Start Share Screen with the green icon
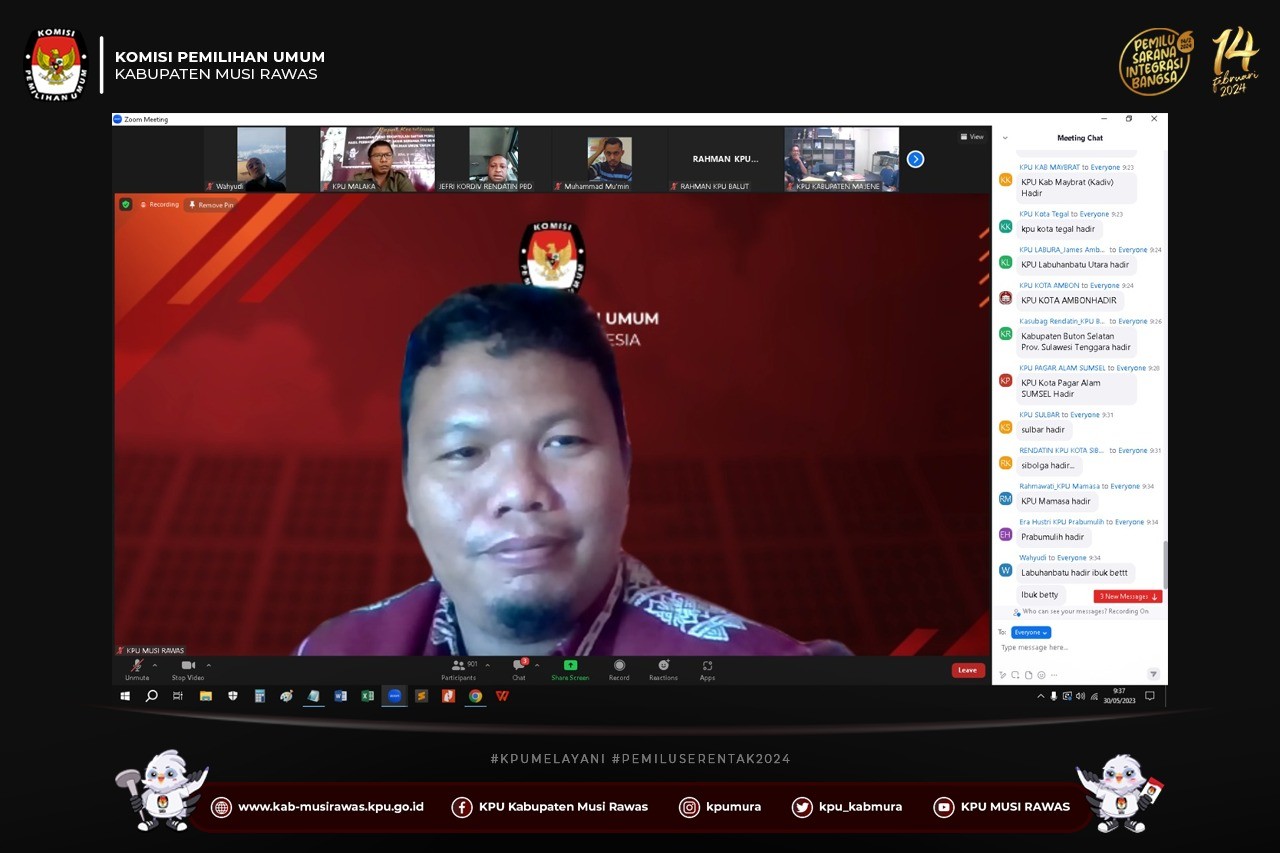Viewport: 1280px width, 853px height. coord(570,665)
